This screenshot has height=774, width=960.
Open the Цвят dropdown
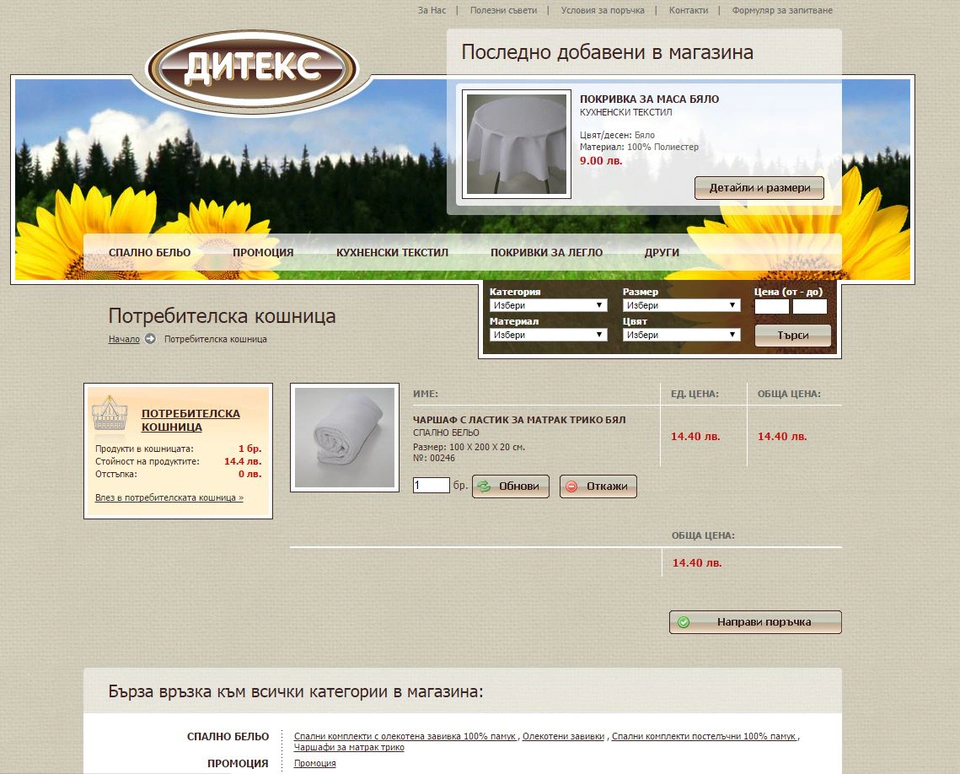click(x=681, y=335)
